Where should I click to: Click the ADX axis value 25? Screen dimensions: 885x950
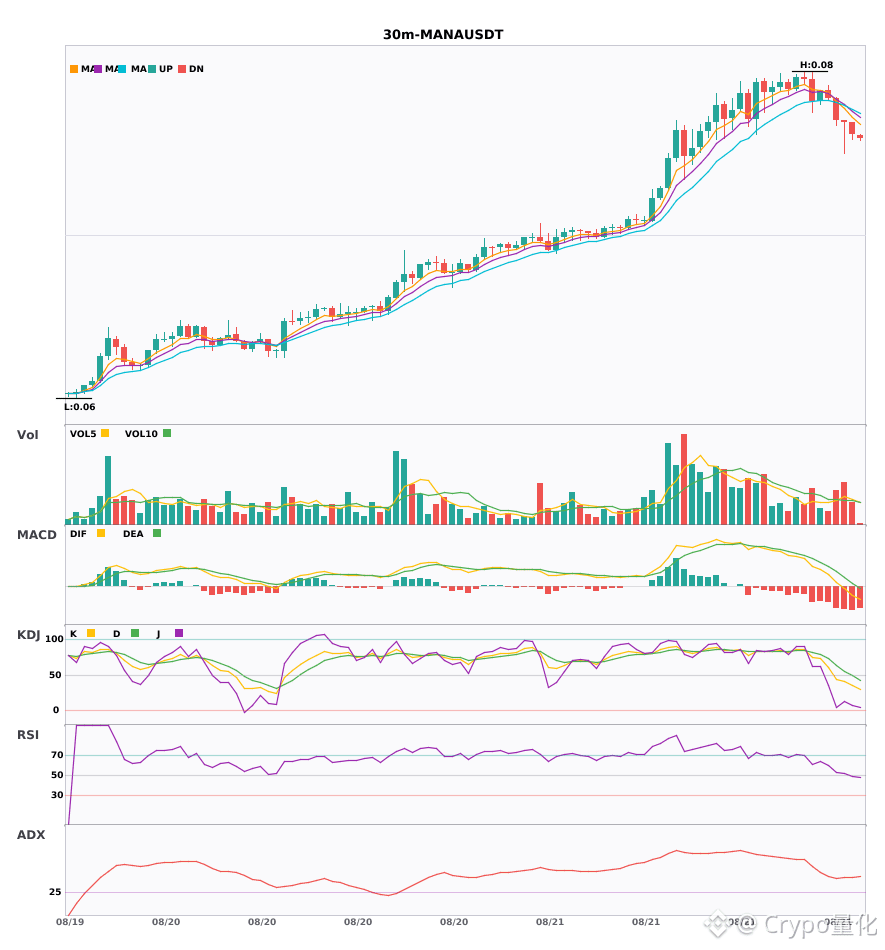coord(55,892)
